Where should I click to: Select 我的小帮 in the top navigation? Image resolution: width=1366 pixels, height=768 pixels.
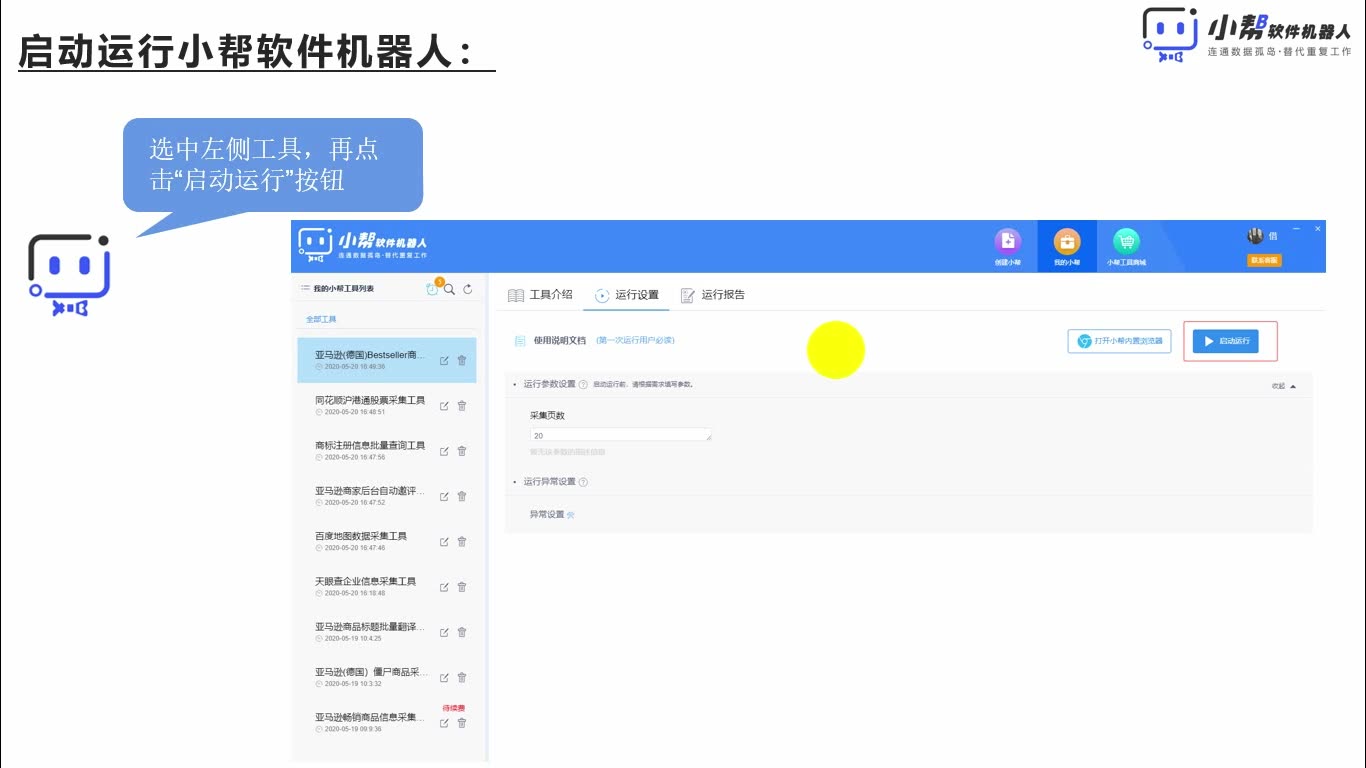point(1066,246)
